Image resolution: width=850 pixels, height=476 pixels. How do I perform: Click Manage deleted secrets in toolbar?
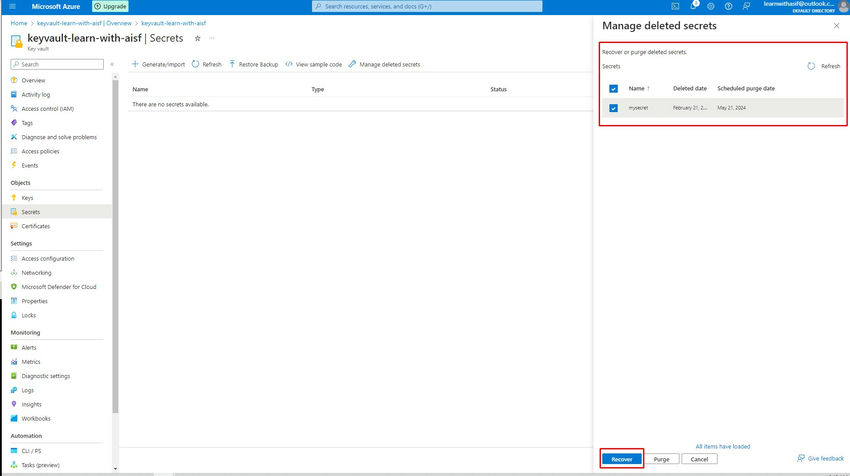pyautogui.click(x=384, y=64)
